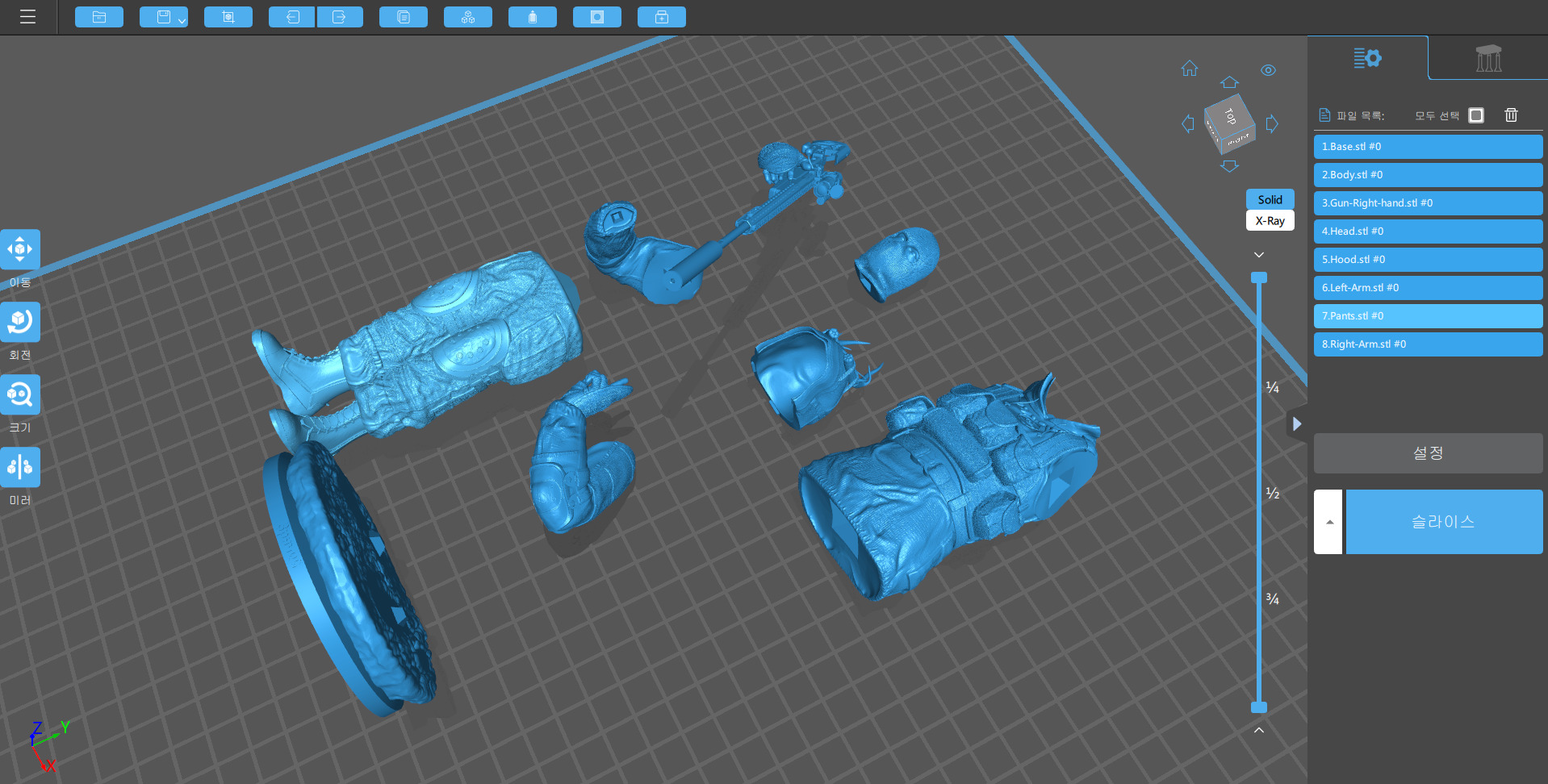Click the open file folder icon

(99, 17)
